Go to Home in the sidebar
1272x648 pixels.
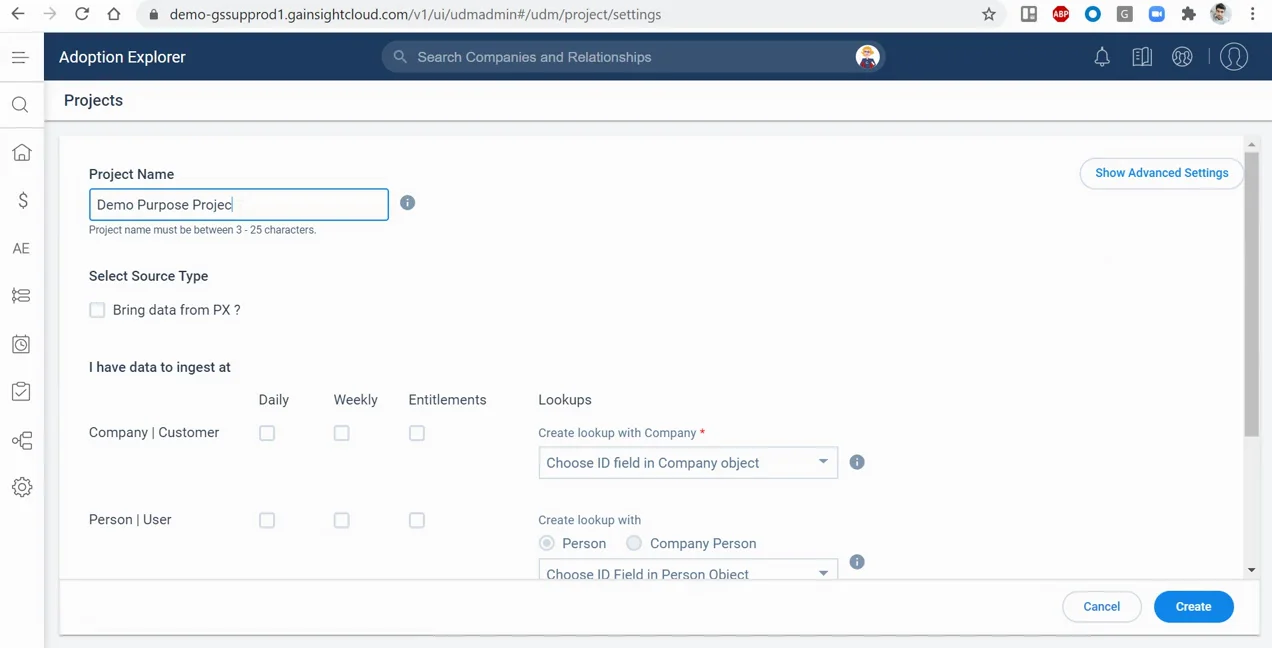pos(21,152)
